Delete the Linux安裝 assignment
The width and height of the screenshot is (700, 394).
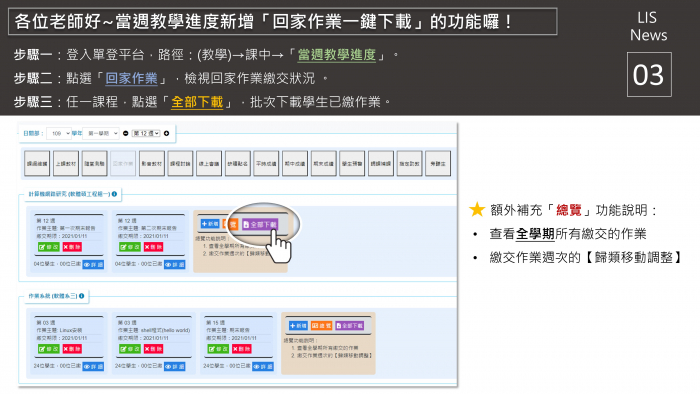point(72,349)
